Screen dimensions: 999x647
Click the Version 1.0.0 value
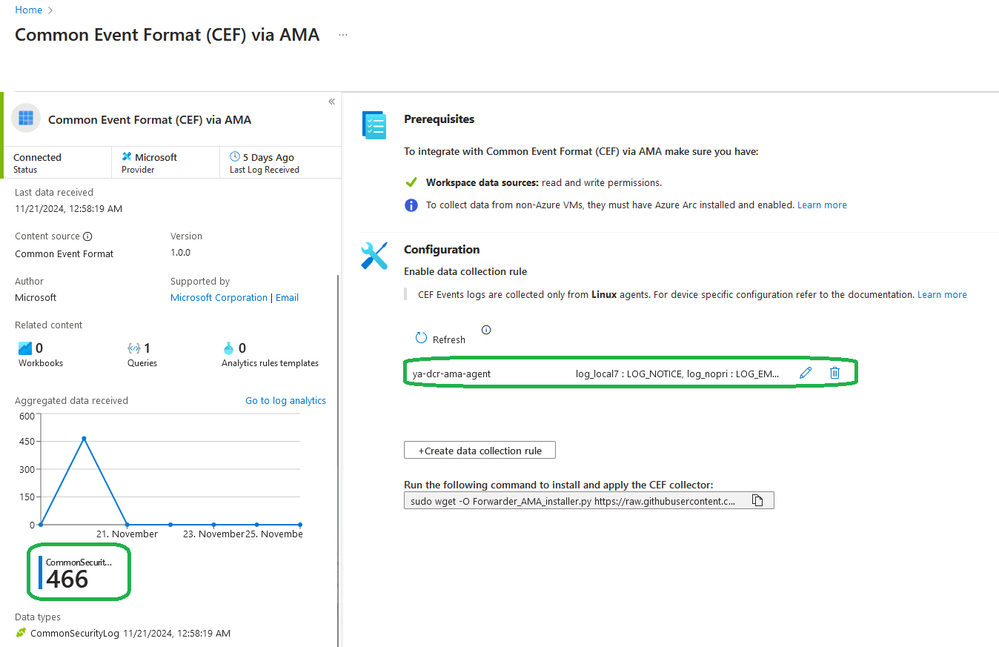pos(180,253)
